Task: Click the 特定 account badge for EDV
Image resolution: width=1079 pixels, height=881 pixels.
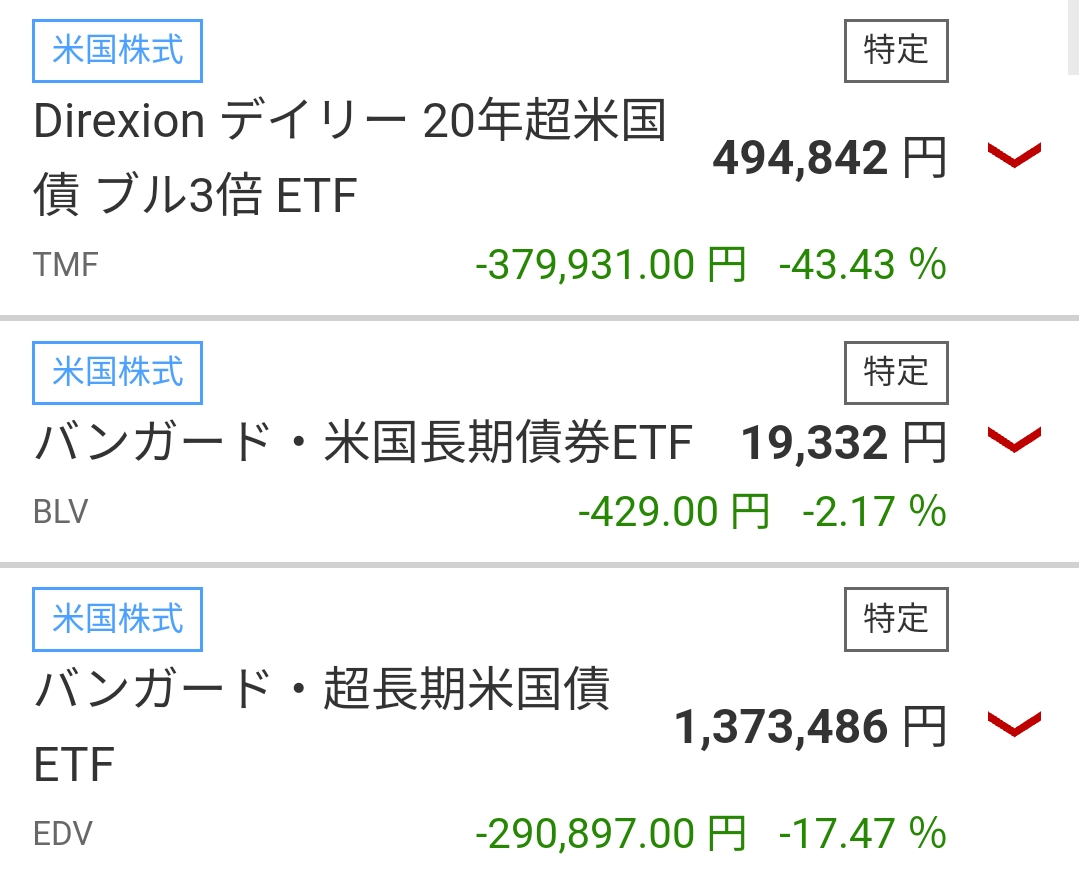Action: [x=896, y=619]
